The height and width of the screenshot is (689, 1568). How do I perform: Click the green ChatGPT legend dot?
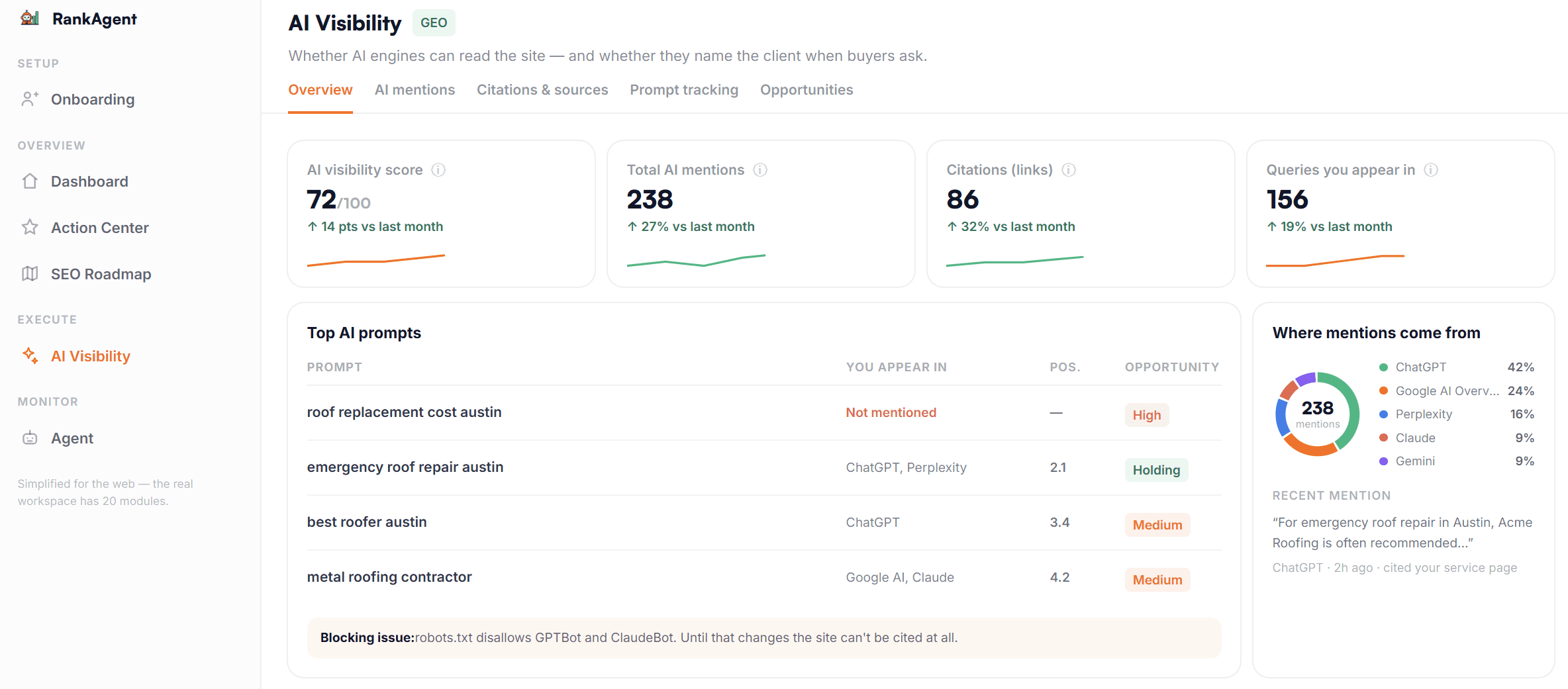pyautogui.click(x=1383, y=367)
